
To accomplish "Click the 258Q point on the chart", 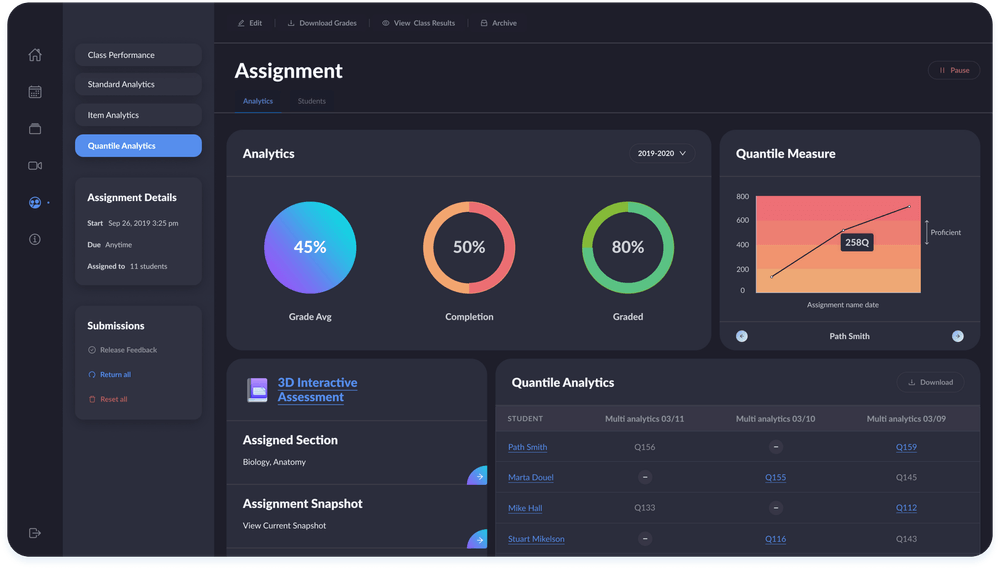I will click(844, 230).
